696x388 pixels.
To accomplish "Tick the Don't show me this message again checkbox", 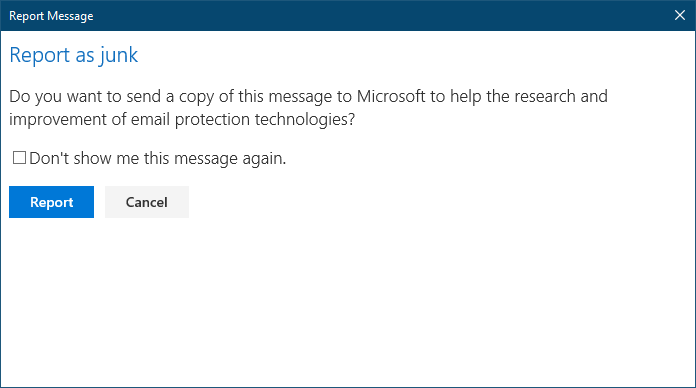I will (x=19, y=158).
